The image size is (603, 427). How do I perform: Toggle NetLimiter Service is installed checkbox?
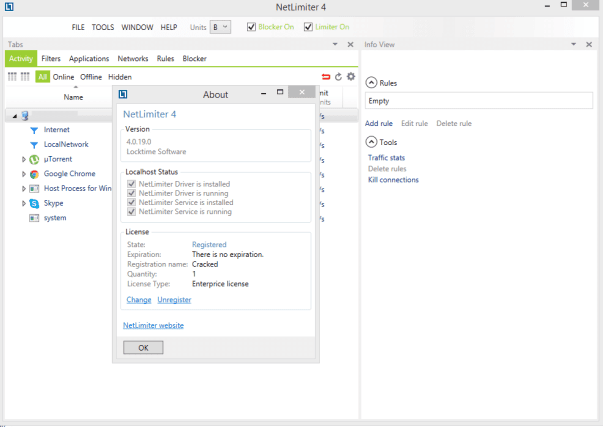point(132,202)
